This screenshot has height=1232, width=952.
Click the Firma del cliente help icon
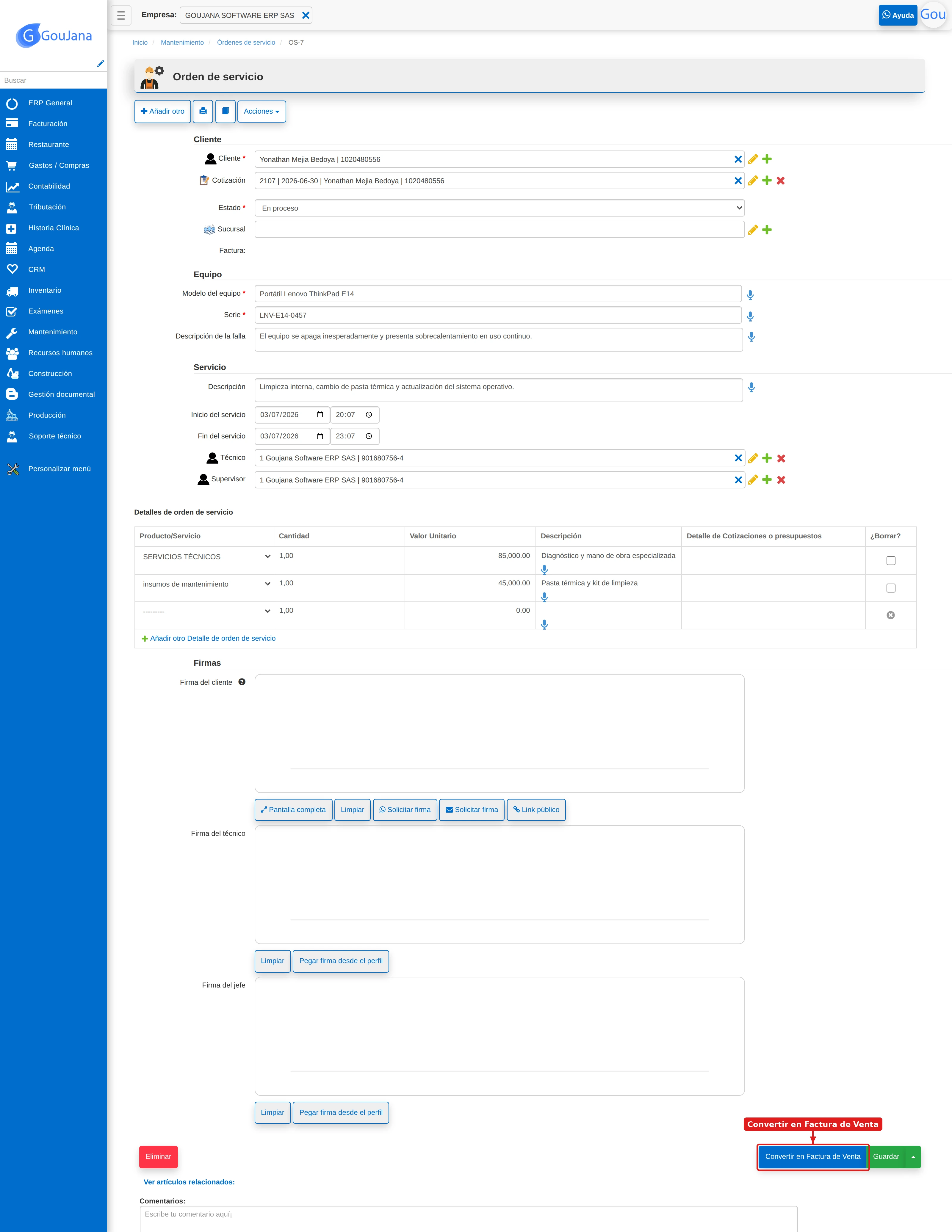tap(242, 682)
